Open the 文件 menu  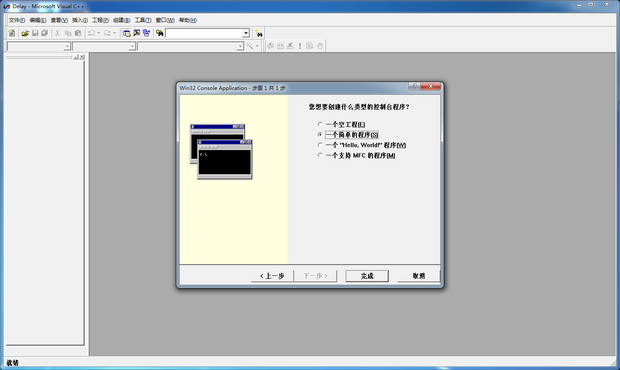pos(17,20)
